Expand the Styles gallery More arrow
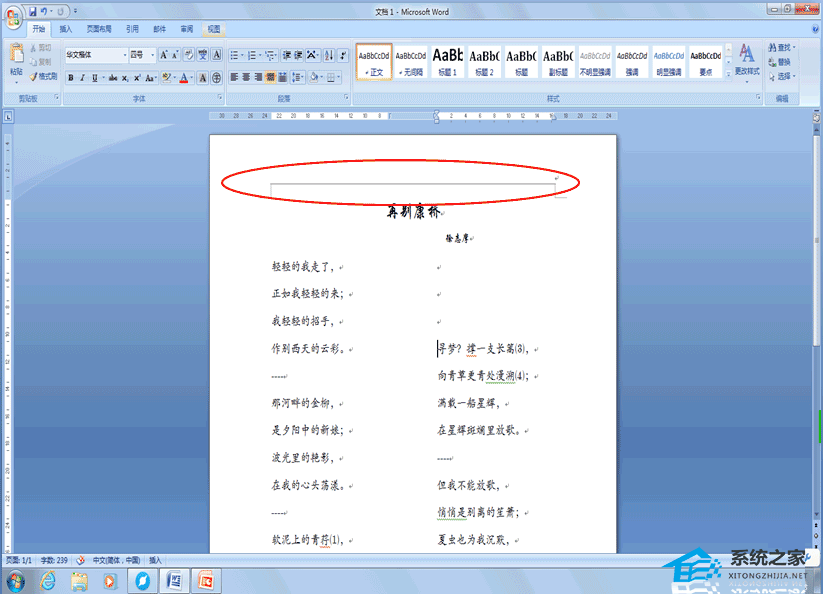 point(729,75)
